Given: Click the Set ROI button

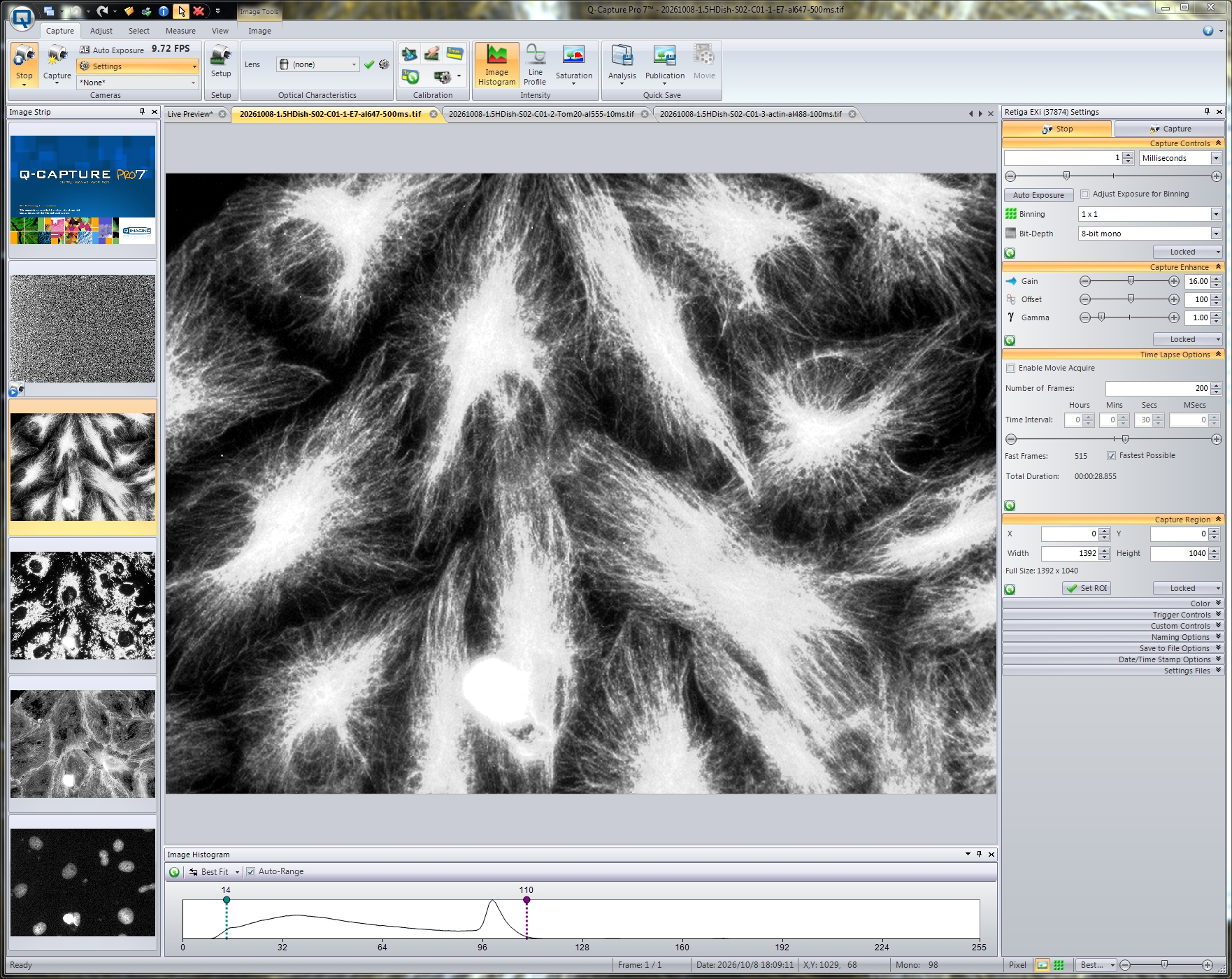Looking at the screenshot, I should coord(1087,589).
